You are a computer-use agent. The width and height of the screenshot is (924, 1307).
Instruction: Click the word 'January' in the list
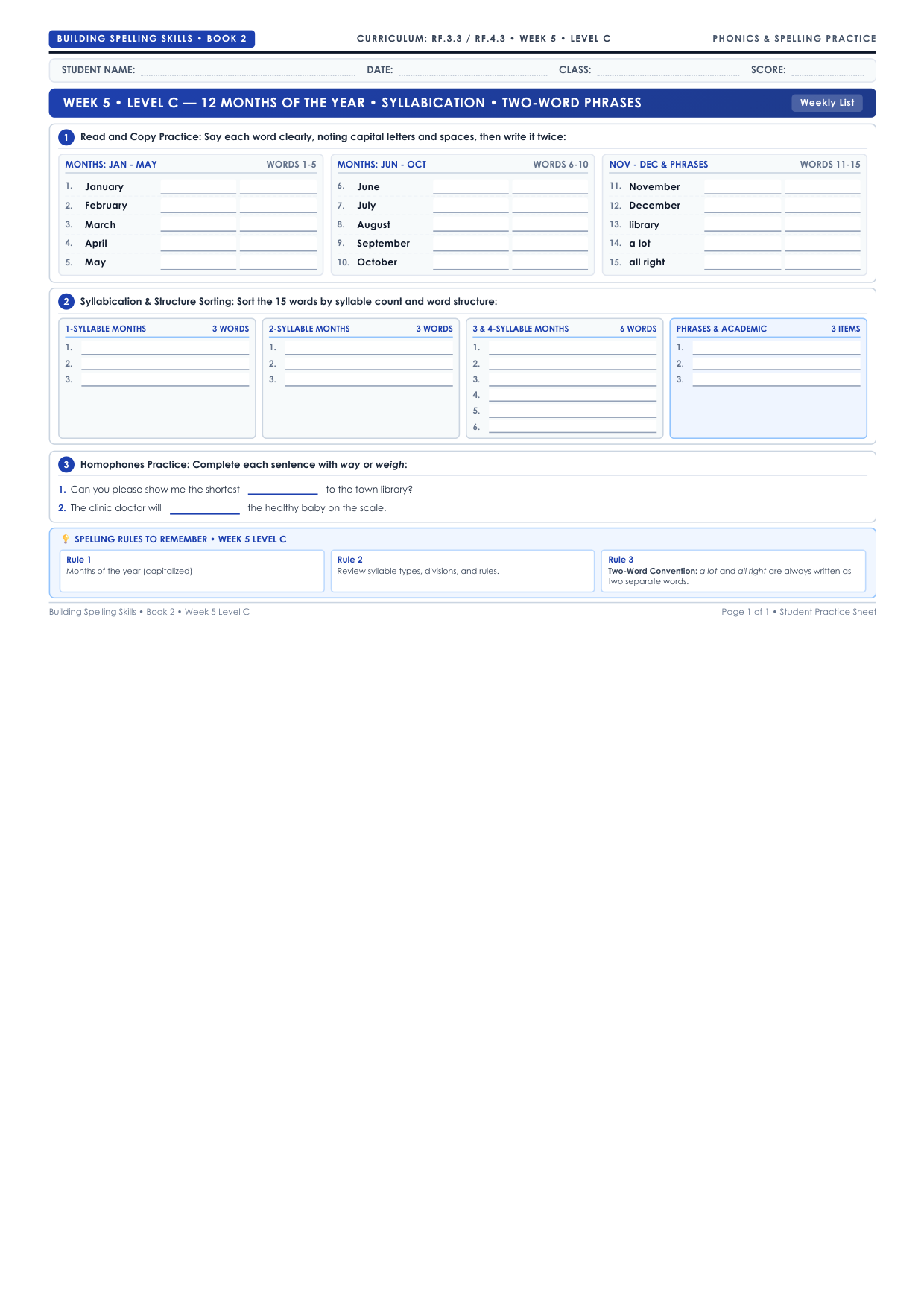(104, 187)
